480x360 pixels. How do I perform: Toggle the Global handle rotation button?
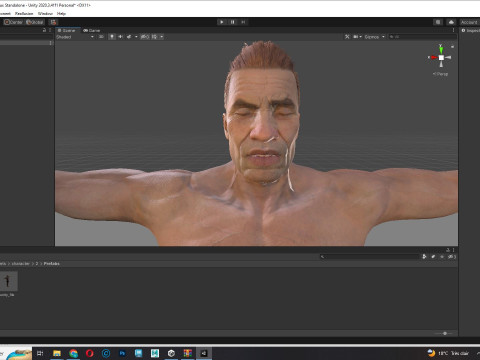click(x=35, y=22)
